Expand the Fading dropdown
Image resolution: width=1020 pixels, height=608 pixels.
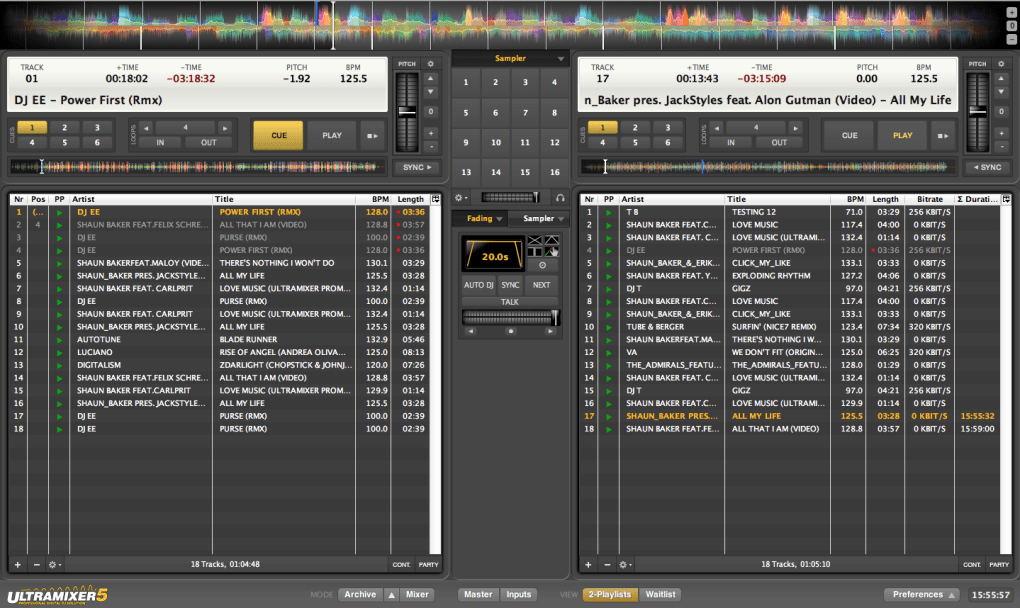(x=485, y=218)
